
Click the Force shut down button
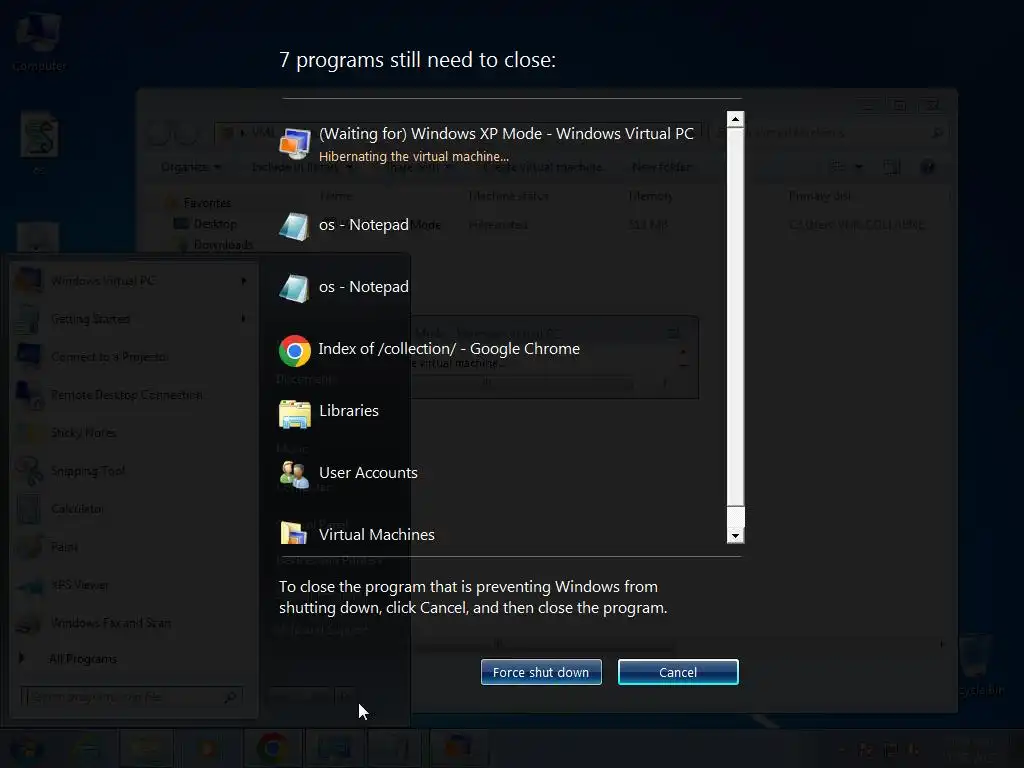(x=541, y=672)
